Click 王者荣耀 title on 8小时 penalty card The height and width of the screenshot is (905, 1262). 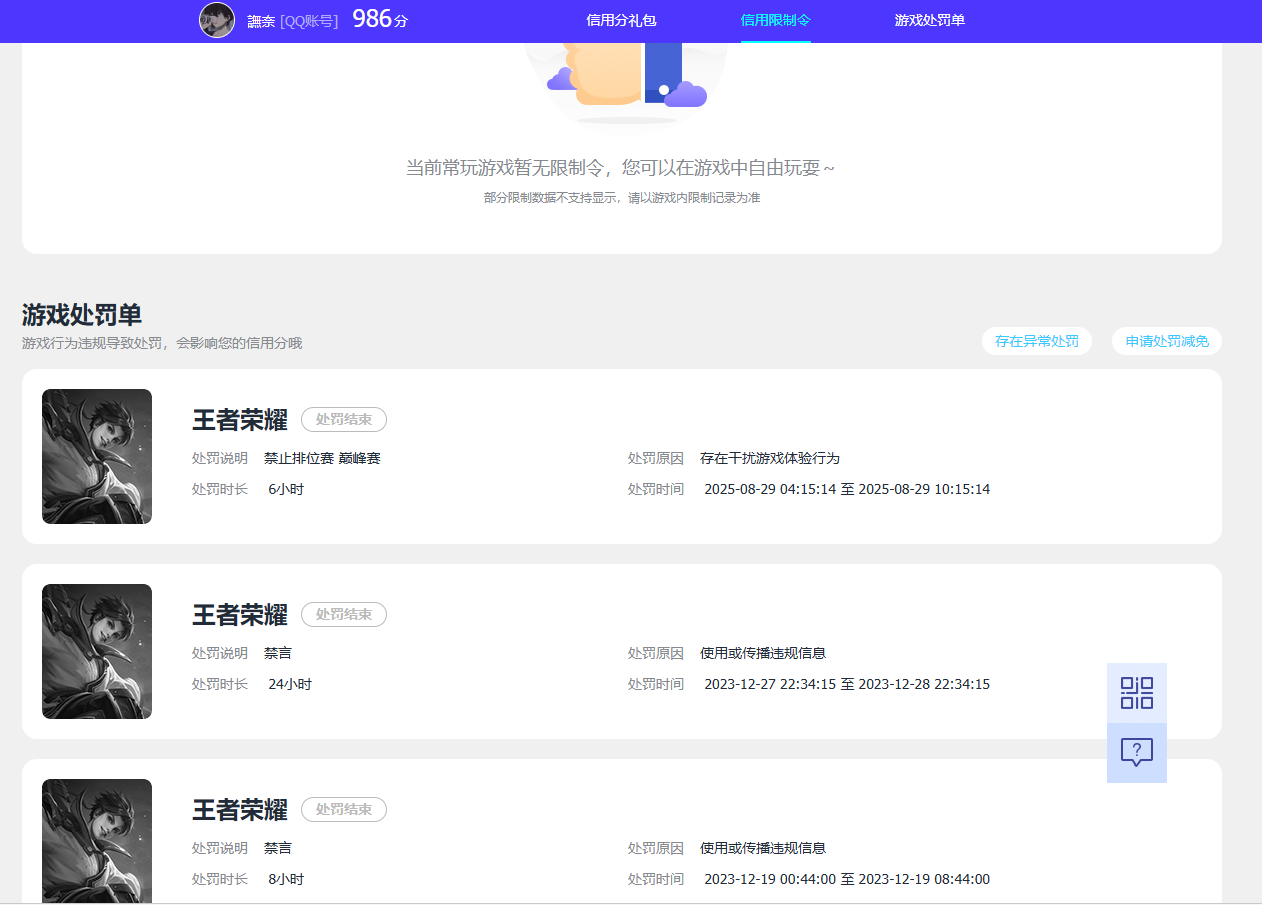[240, 810]
